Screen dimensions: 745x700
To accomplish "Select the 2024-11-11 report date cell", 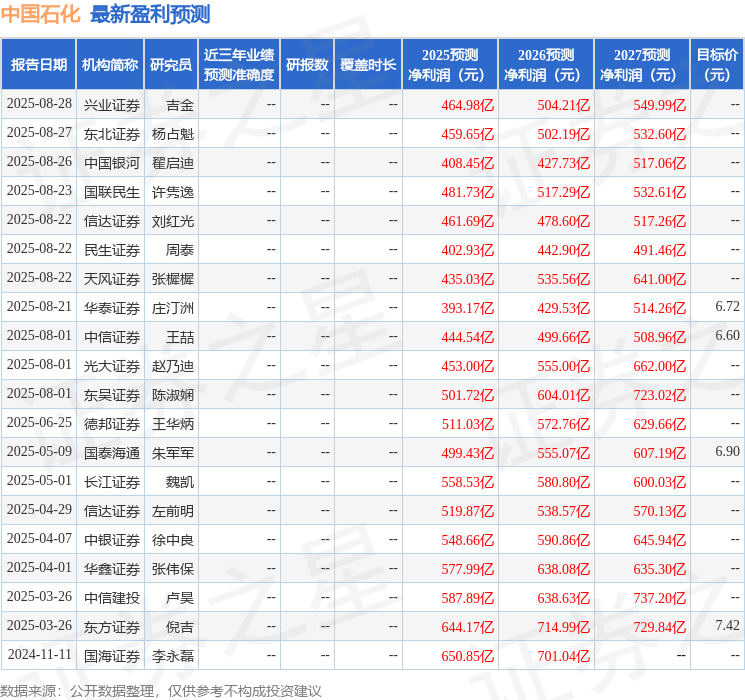I will pyautogui.click(x=39, y=656).
